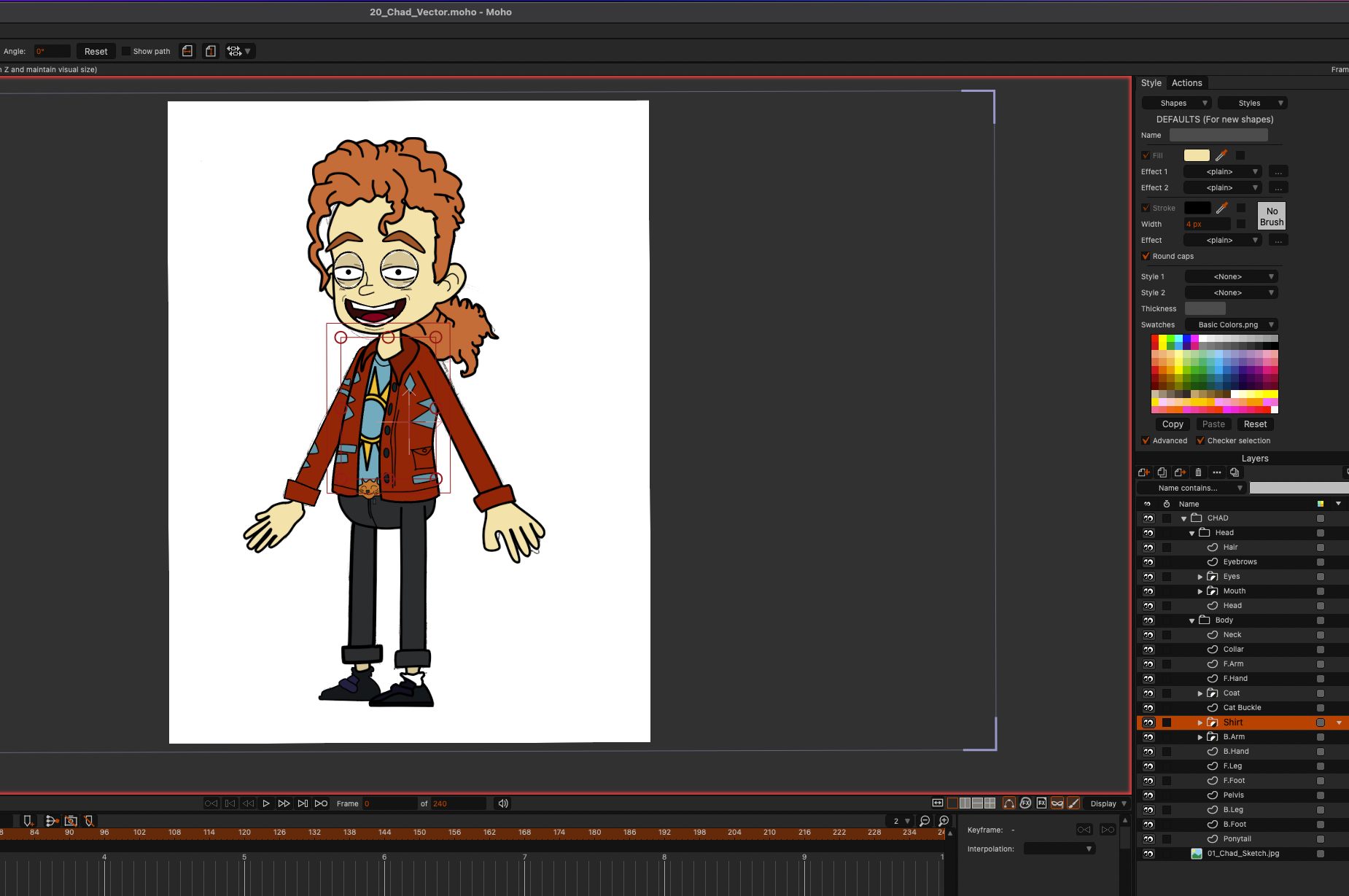Image resolution: width=1349 pixels, height=896 pixels.
Task: Toggle audio speaker icon beside frame count
Action: 503,803
